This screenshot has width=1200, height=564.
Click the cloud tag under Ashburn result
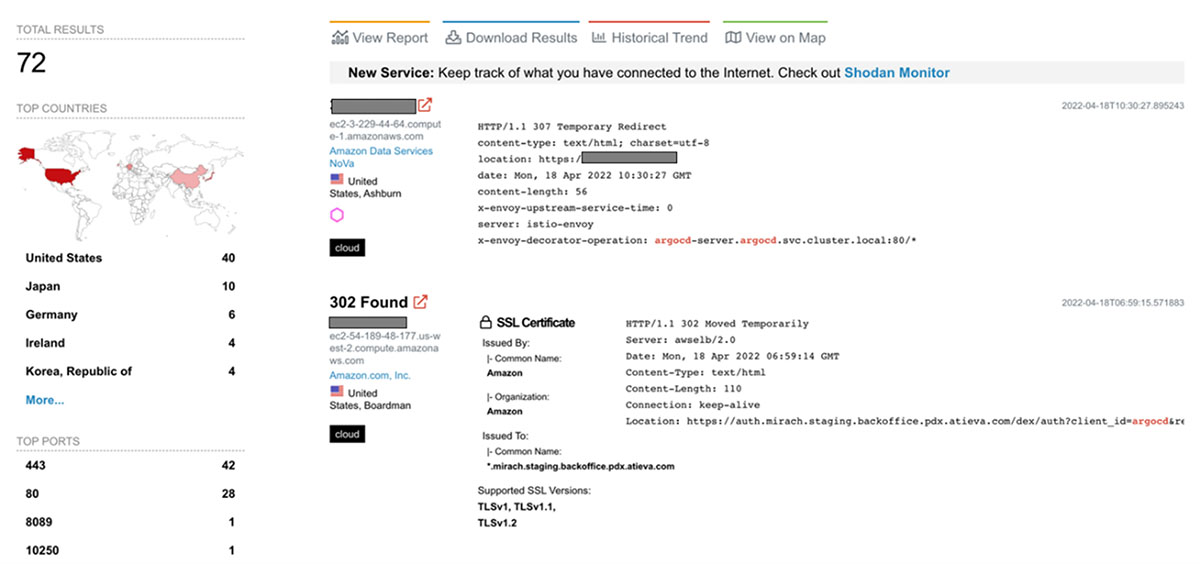point(347,247)
